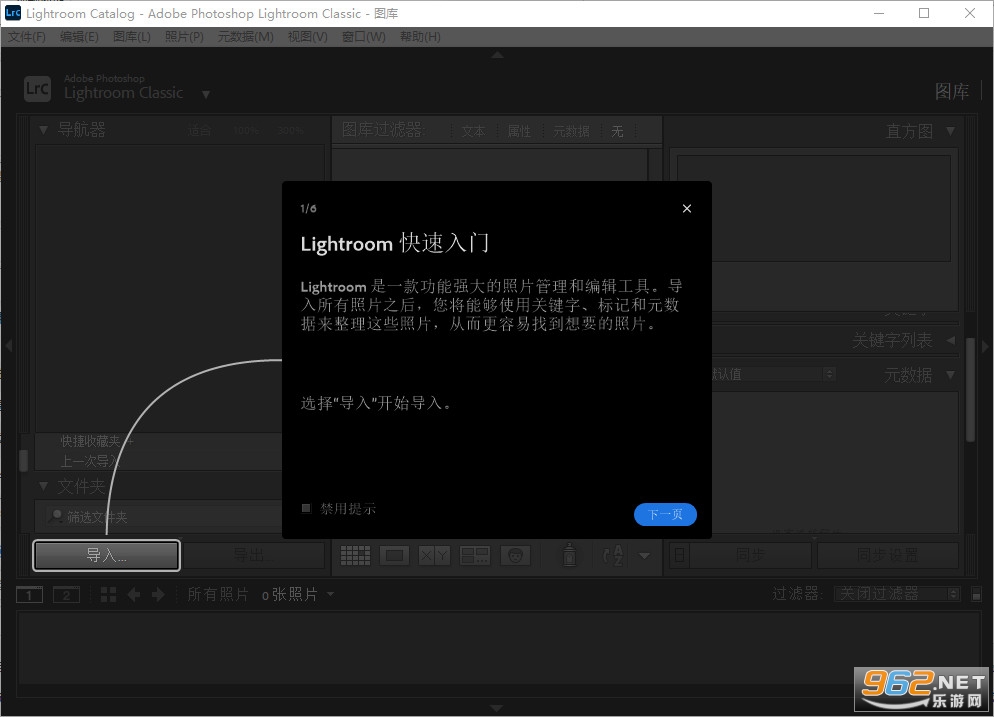994x717 pixels.
Task: Select the Painter spray can tool
Action: tap(569, 554)
